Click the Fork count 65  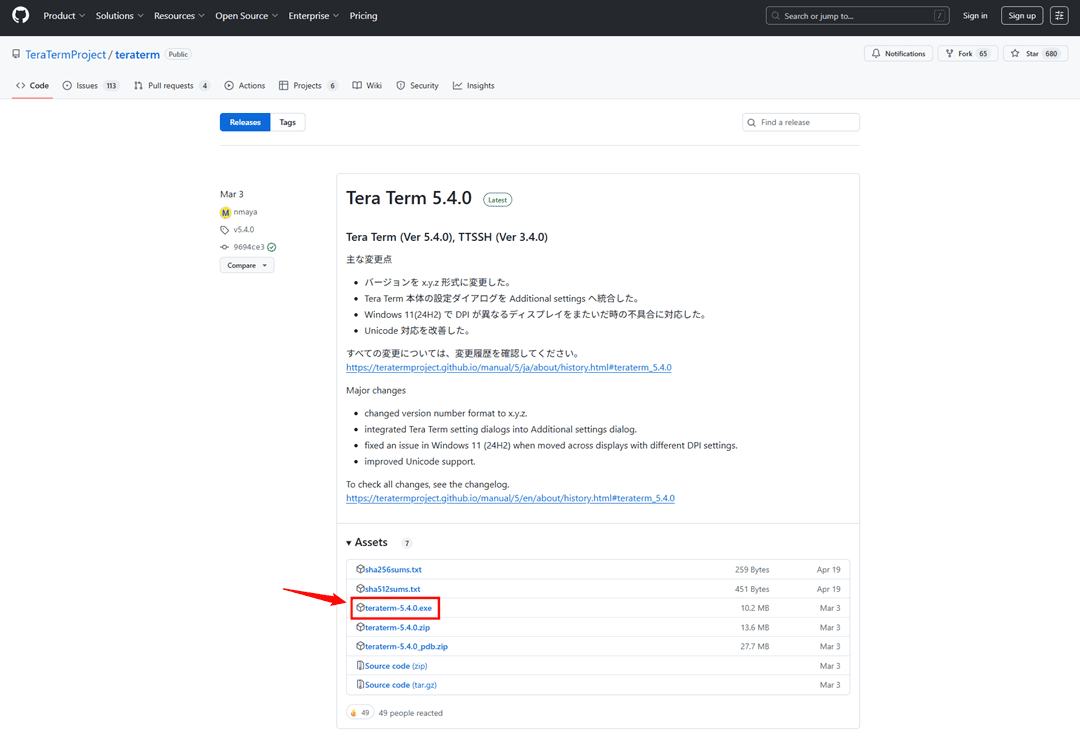pos(983,54)
